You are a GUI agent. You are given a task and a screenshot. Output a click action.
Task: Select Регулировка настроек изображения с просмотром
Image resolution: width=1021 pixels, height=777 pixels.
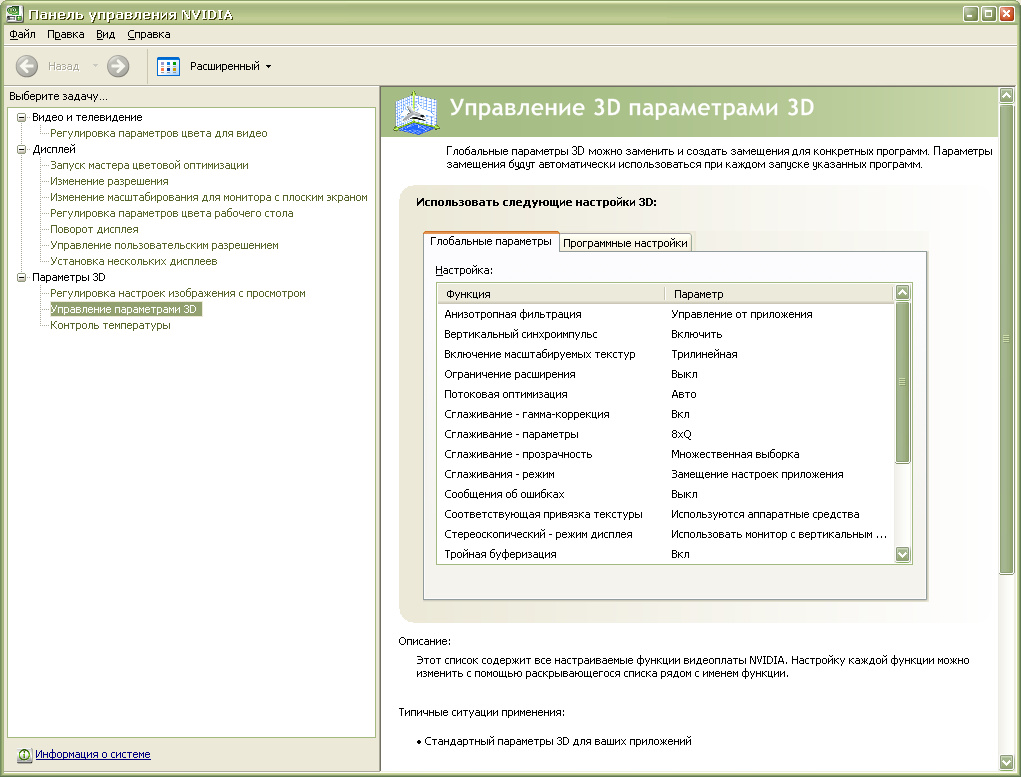coord(178,294)
